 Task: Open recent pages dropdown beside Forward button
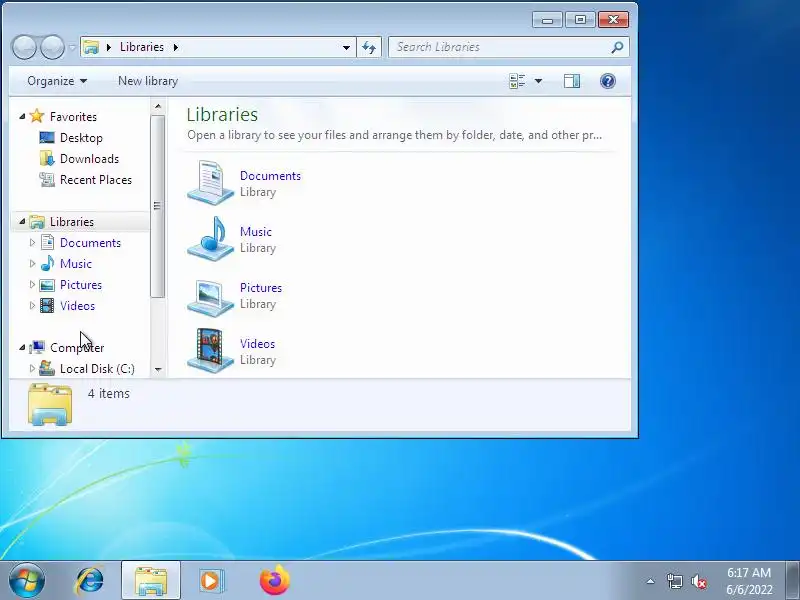pos(72,47)
